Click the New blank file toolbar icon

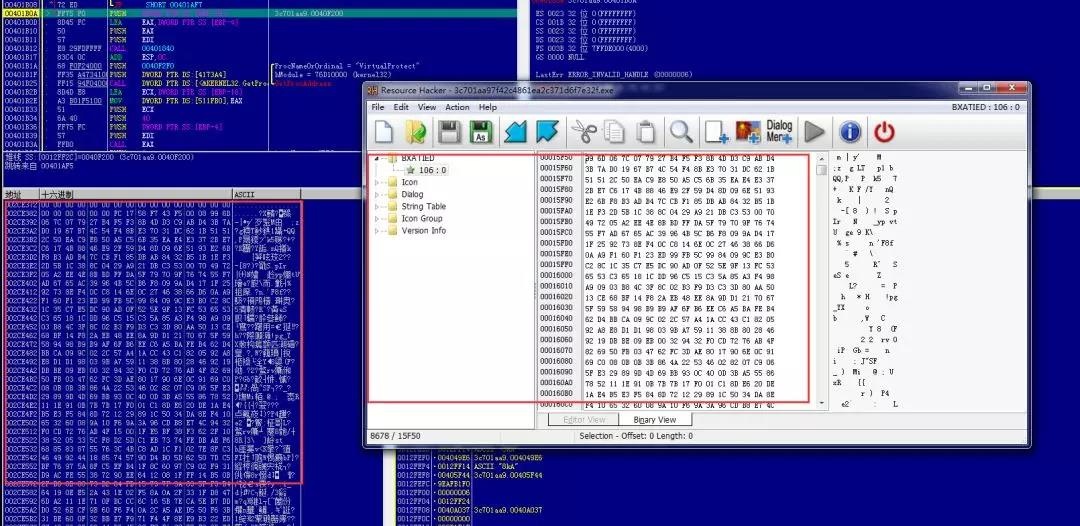coord(384,131)
